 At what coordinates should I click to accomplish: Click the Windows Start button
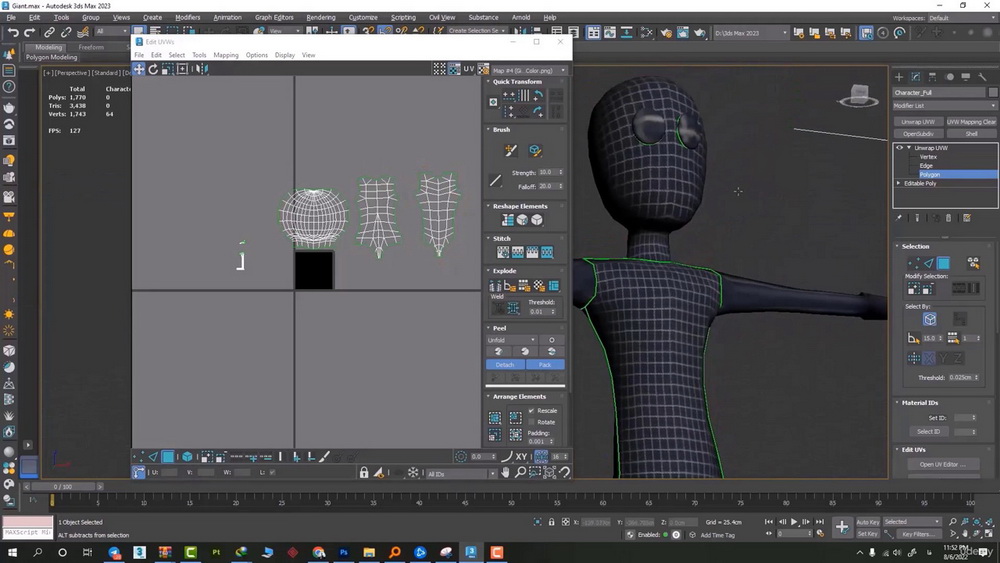(x=11, y=552)
